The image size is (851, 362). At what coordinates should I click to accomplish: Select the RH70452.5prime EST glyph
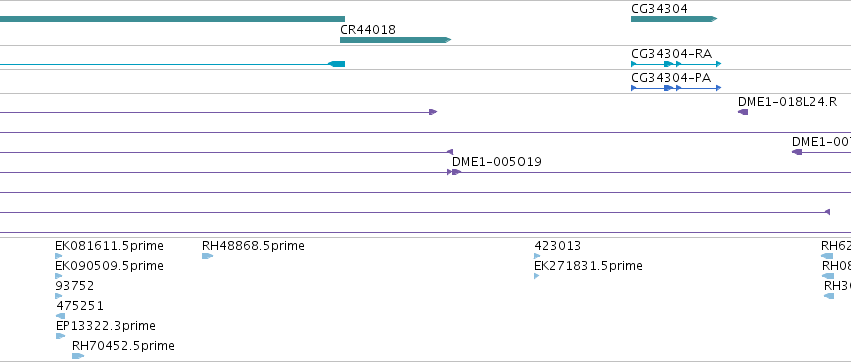coord(78,356)
